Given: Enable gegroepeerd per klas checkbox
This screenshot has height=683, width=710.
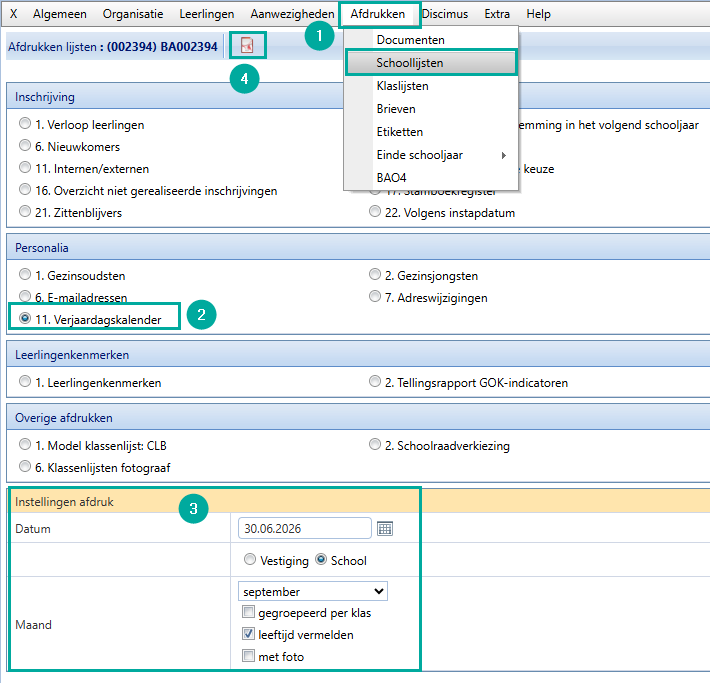Looking at the screenshot, I should click(x=248, y=612).
